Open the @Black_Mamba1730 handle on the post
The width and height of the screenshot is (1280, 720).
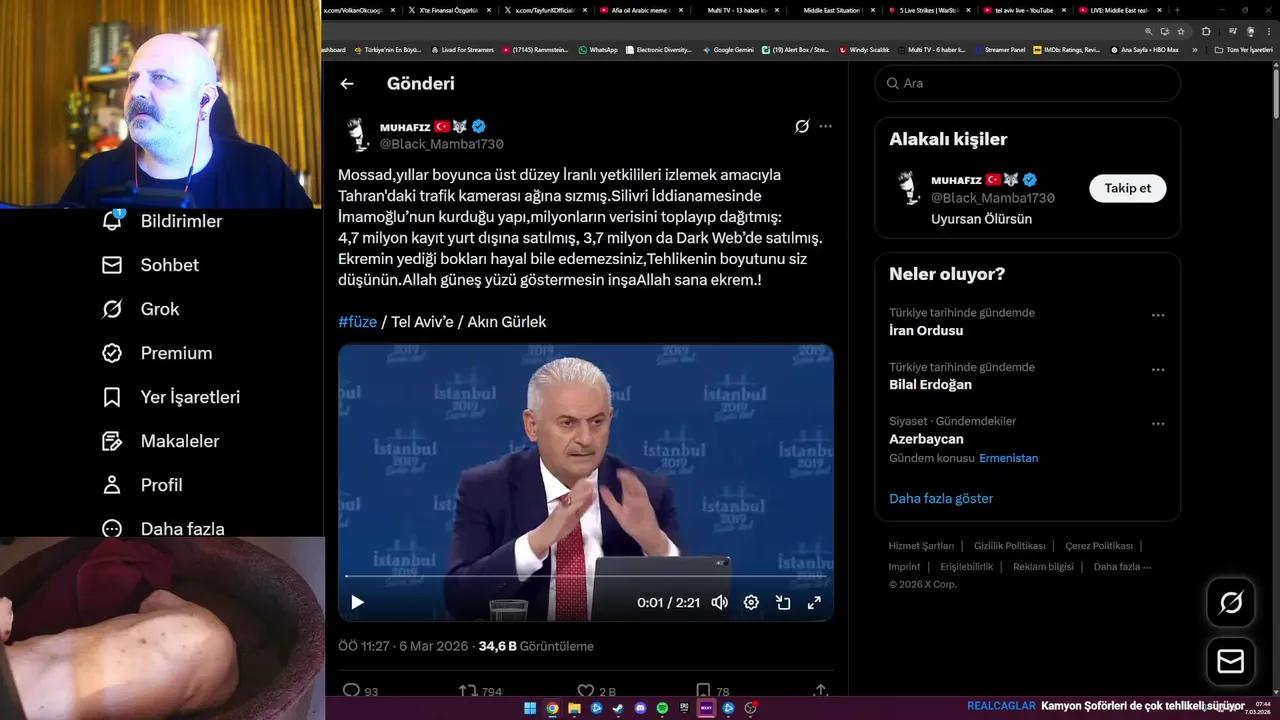pos(441,144)
